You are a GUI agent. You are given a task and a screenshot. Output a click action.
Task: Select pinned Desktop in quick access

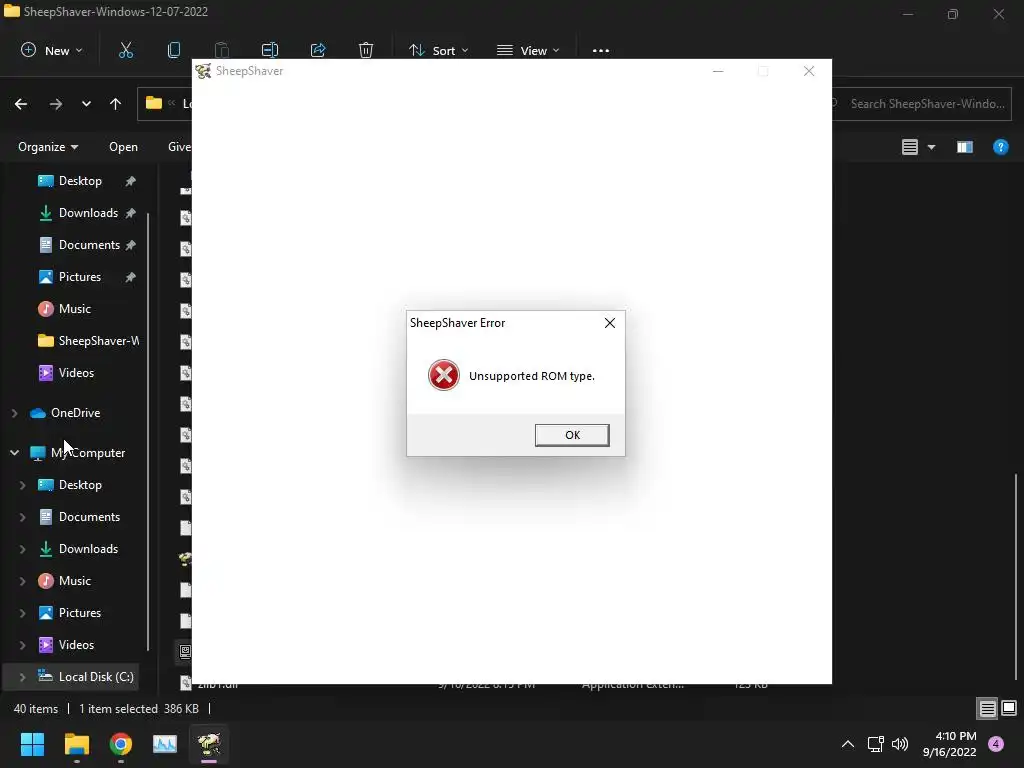click(80, 181)
